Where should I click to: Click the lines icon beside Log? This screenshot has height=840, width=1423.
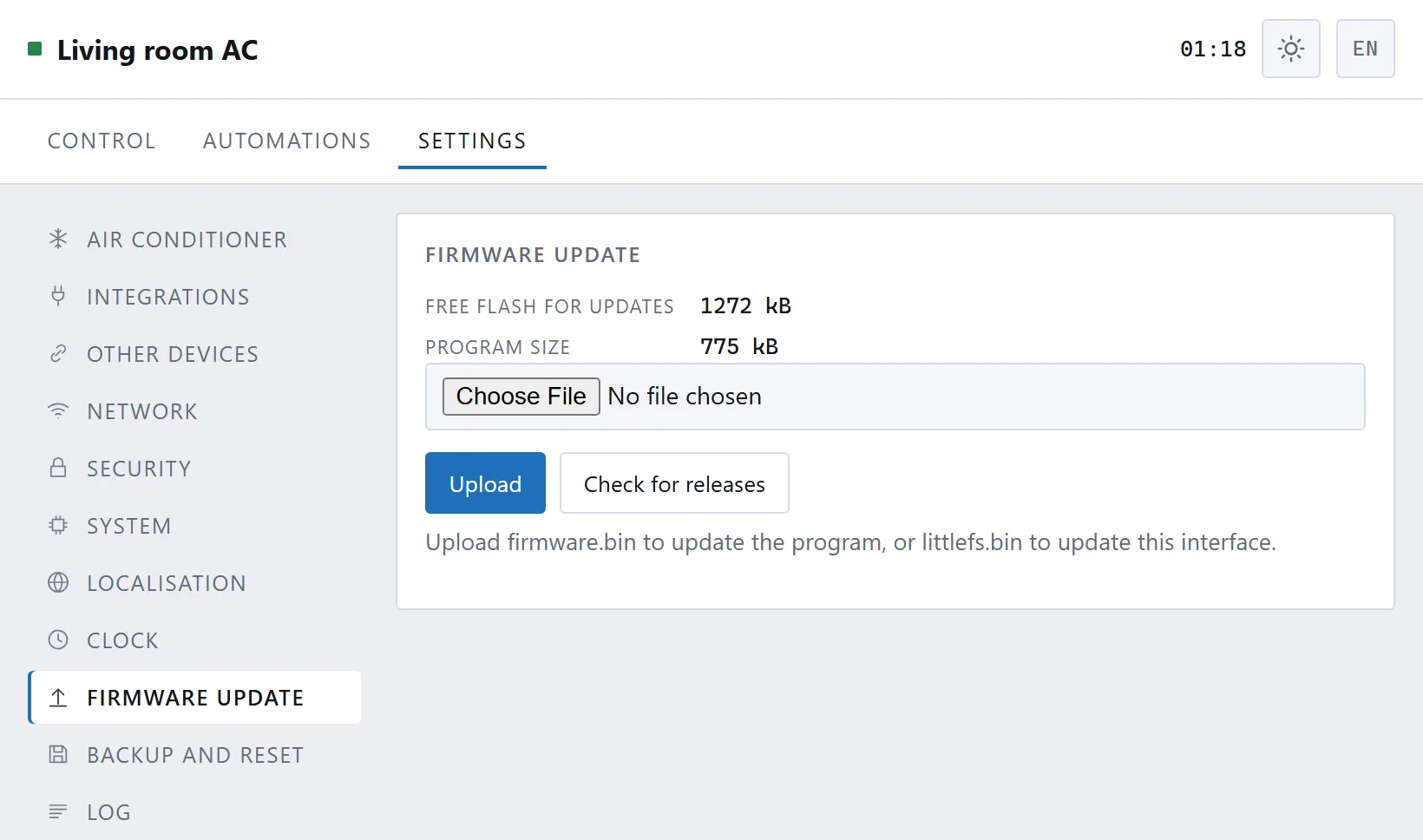point(58,811)
